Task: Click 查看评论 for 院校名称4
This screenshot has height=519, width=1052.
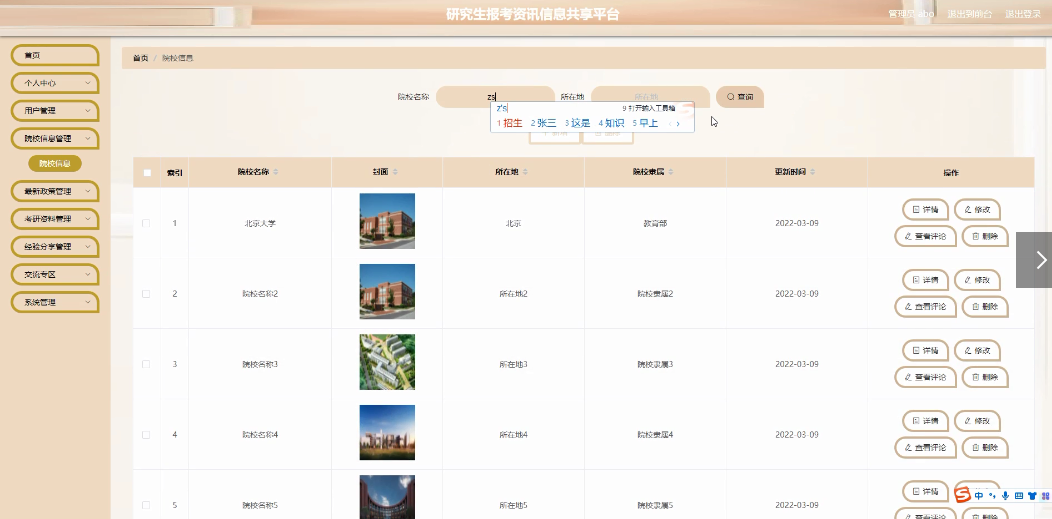Action: coord(925,447)
